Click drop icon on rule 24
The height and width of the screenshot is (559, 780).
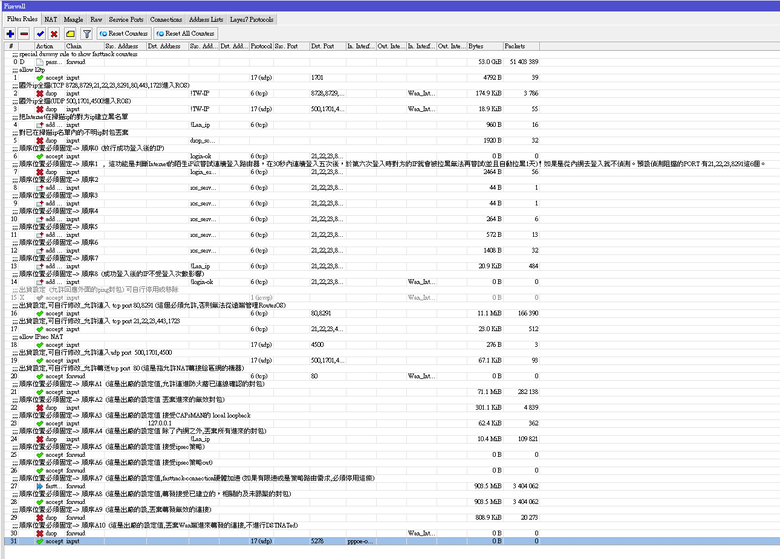(x=39, y=439)
